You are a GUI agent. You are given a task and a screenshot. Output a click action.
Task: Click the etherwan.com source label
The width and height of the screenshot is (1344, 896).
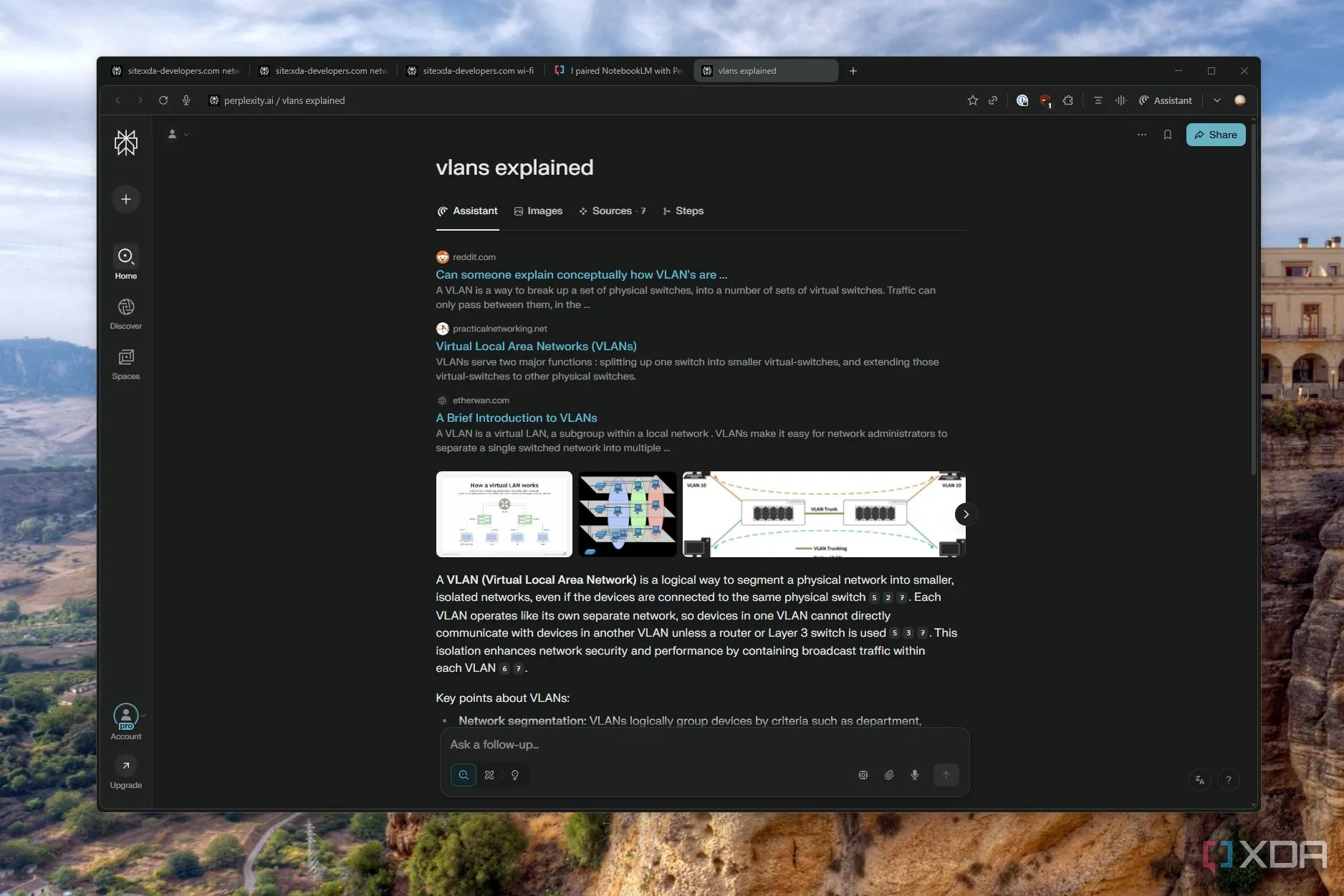481,400
